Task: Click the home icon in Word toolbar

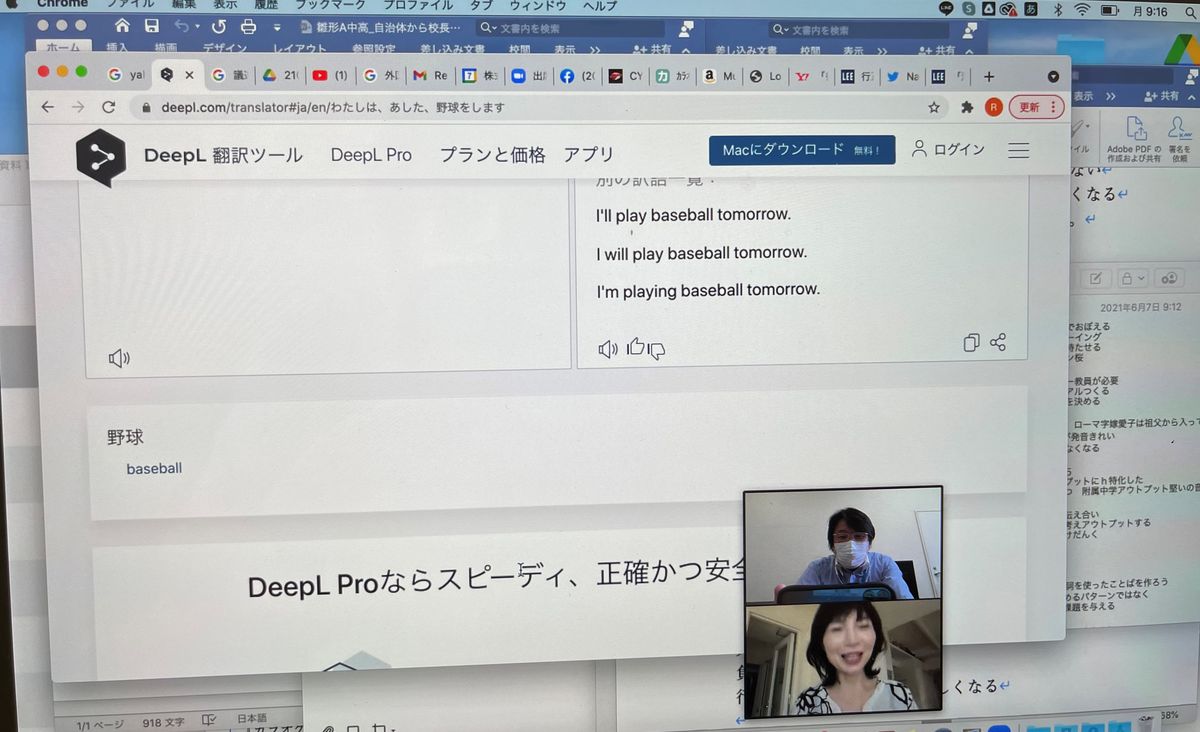Action: pyautogui.click(x=122, y=26)
